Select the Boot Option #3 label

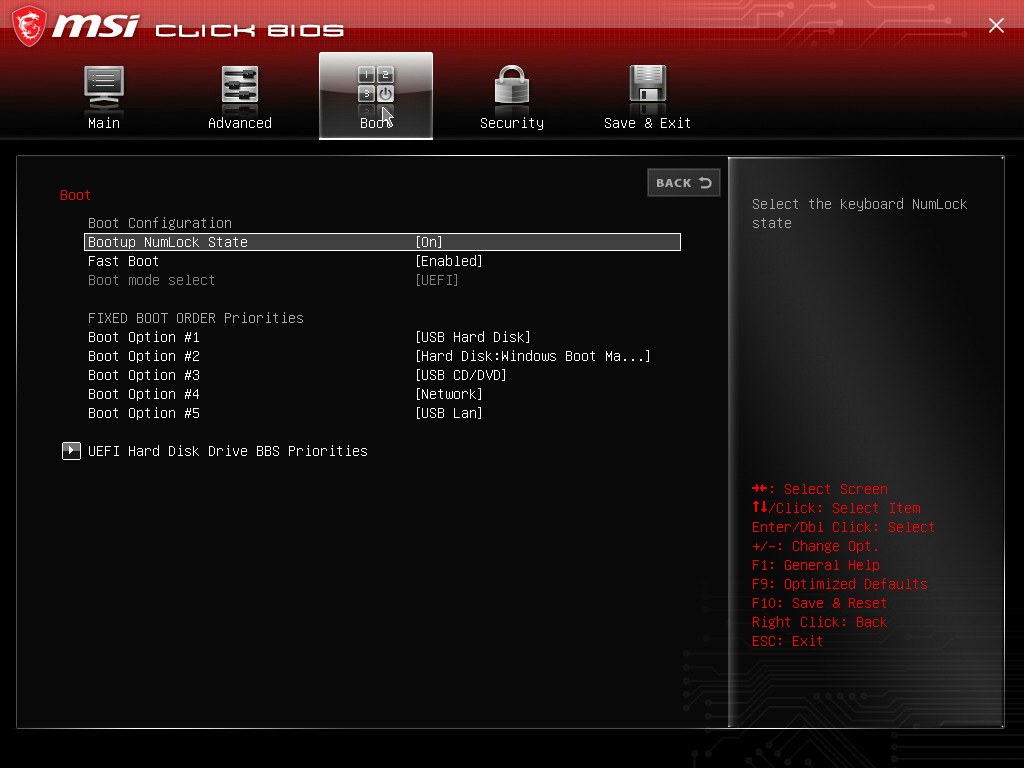tap(144, 375)
